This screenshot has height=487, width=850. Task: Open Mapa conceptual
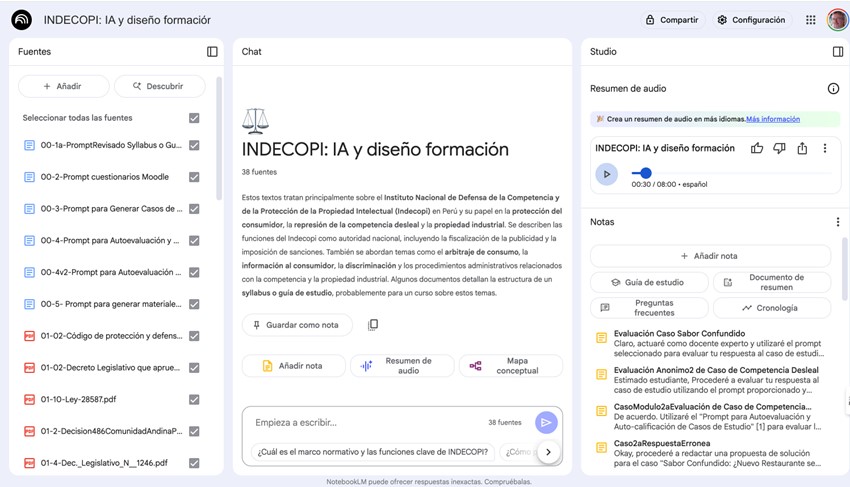click(x=511, y=366)
